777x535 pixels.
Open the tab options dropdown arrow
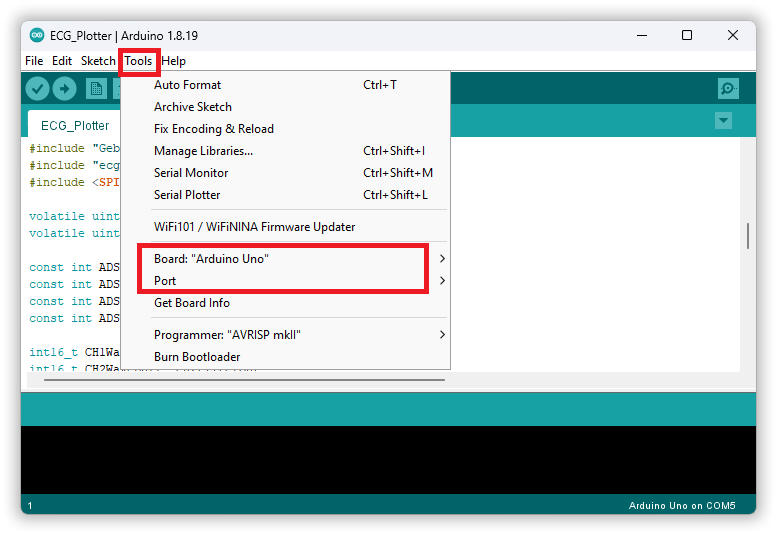(x=723, y=120)
